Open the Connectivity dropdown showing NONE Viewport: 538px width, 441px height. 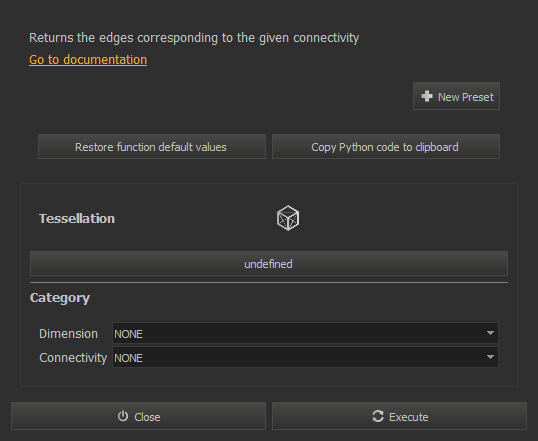coord(305,357)
